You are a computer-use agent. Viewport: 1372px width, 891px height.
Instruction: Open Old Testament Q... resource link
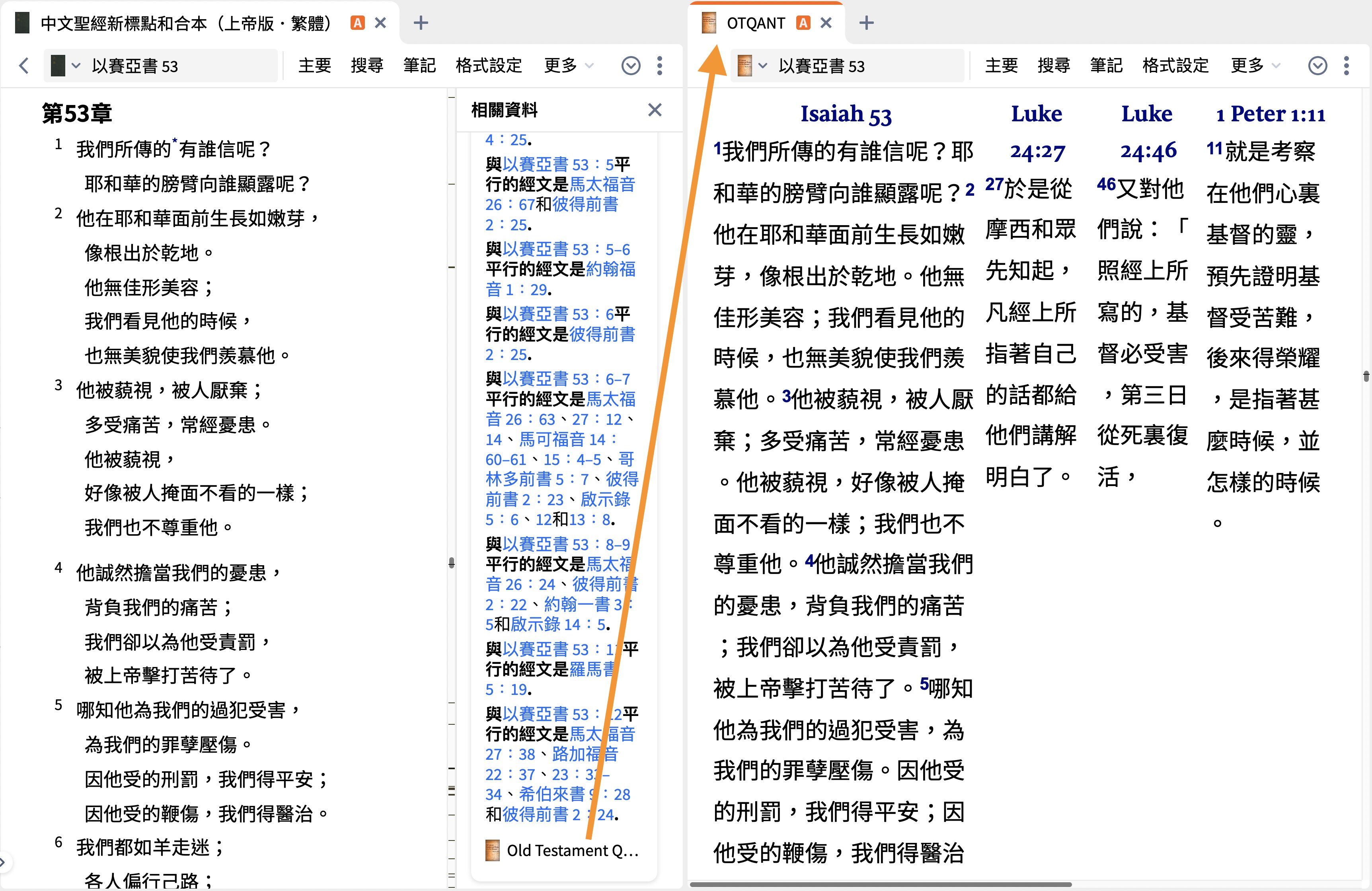(573, 850)
